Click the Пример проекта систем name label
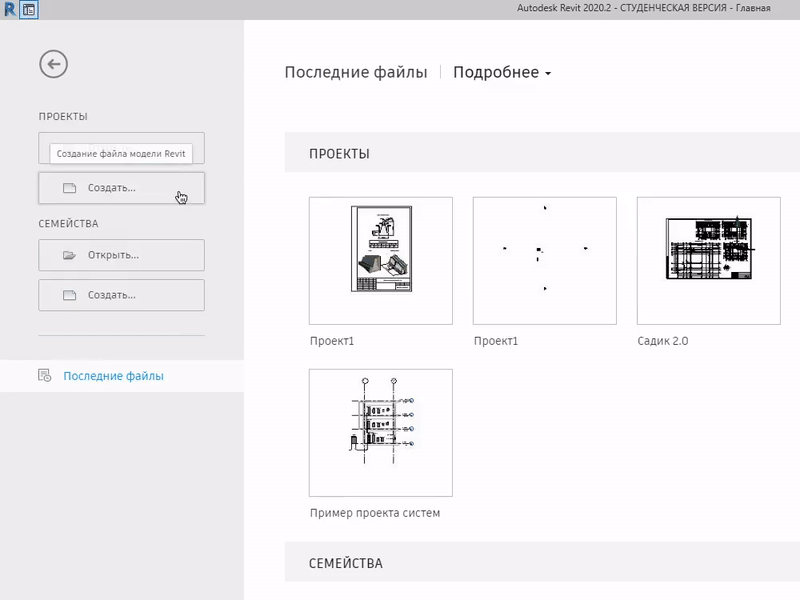This screenshot has height=600, width=800. (374, 513)
